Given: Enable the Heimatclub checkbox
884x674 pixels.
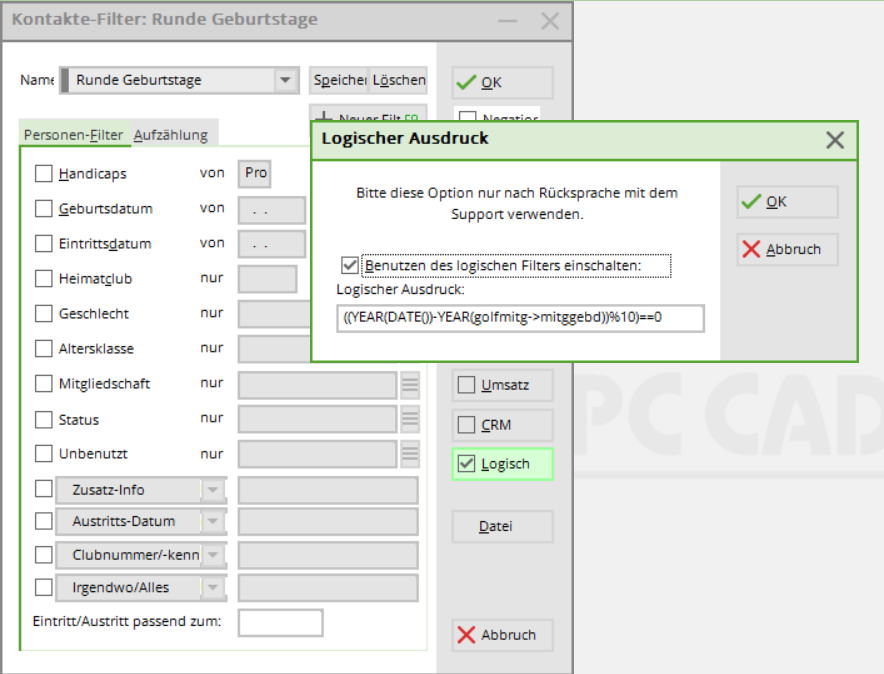Looking at the screenshot, I should [x=43, y=278].
